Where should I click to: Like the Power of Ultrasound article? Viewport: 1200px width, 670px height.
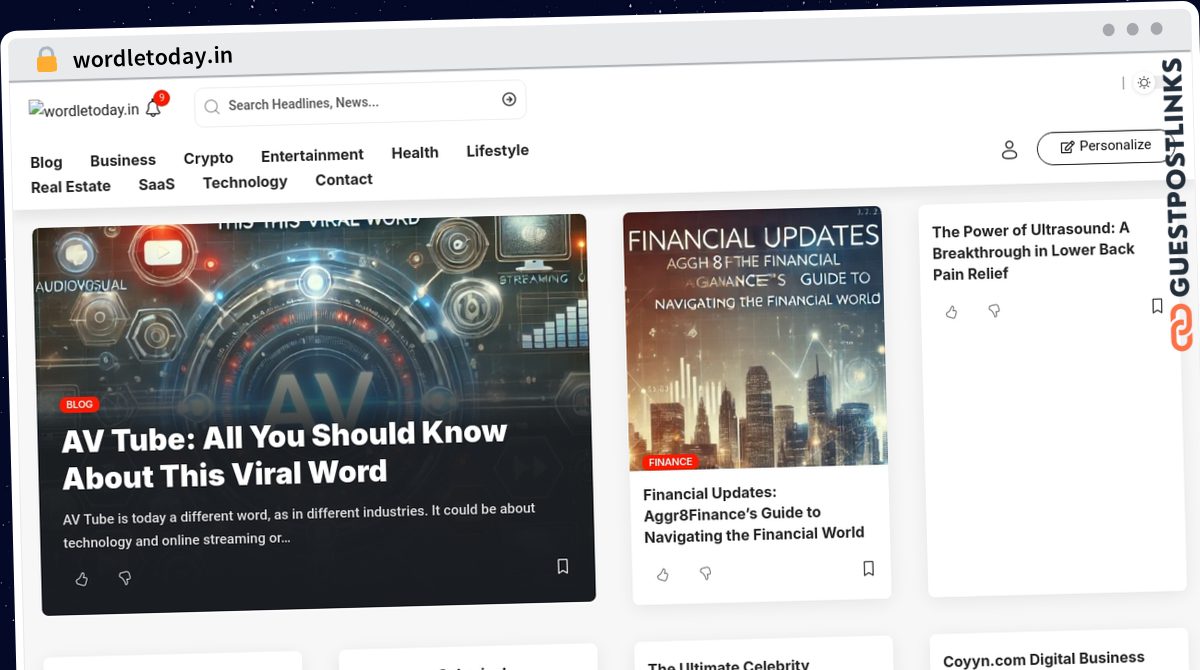(951, 312)
